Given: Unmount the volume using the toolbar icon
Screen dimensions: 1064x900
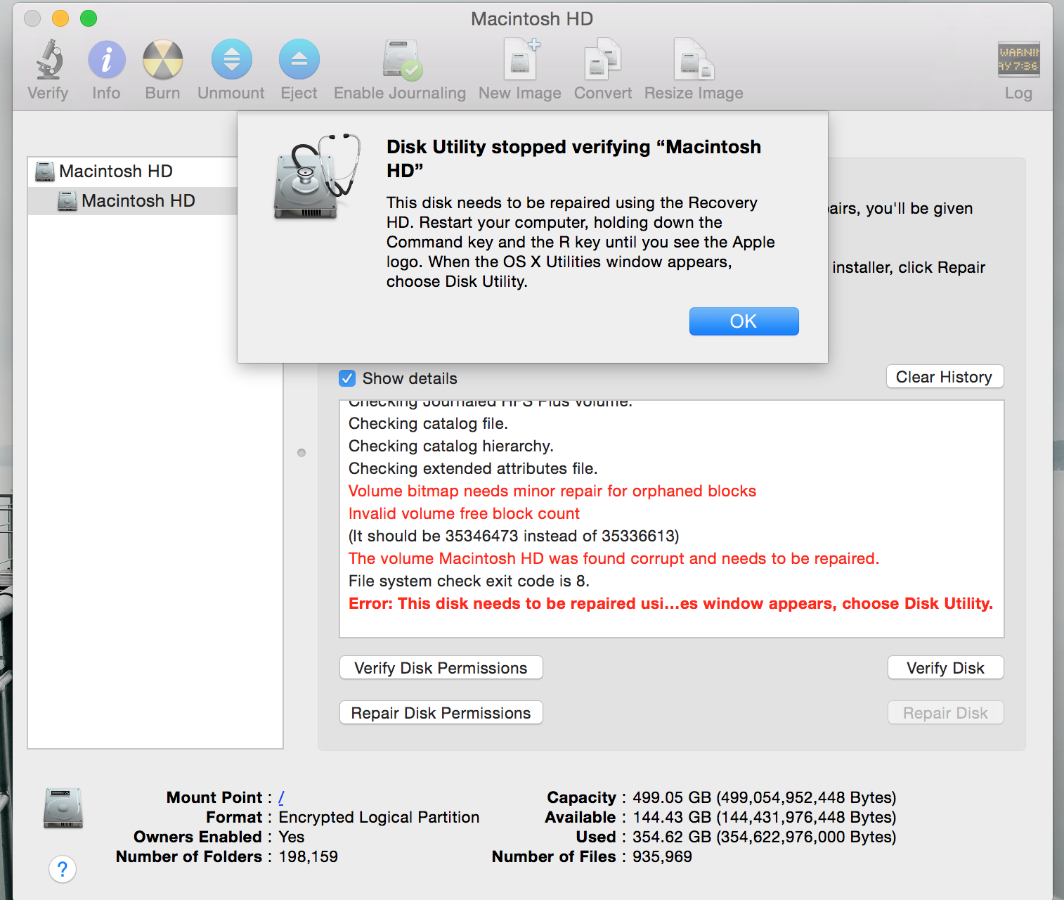Looking at the screenshot, I should tap(231, 60).
